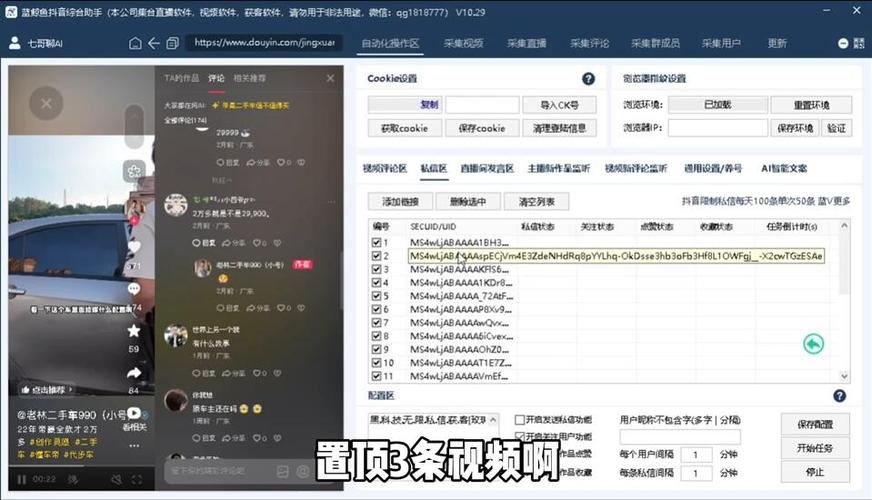Click the white minus circle icon in the header
This screenshot has height=500, width=872.
pos(843,43)
